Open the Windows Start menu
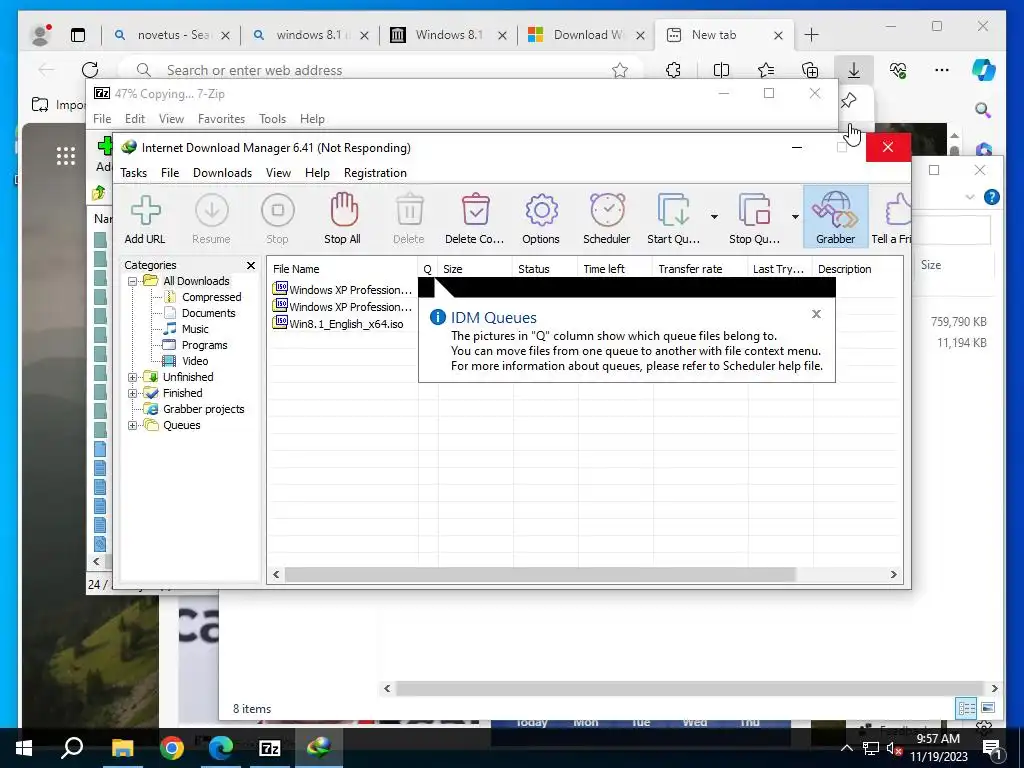 click(24, 748)
